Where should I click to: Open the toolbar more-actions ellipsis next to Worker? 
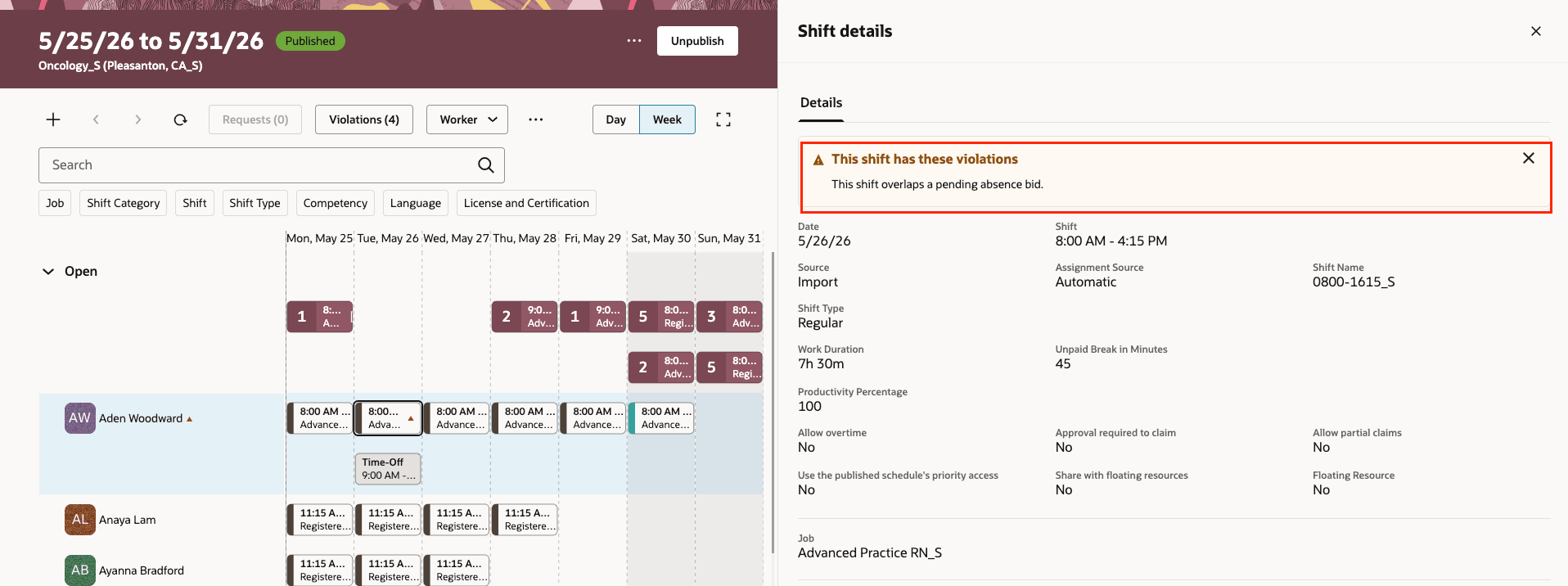[x=536, y=119]
